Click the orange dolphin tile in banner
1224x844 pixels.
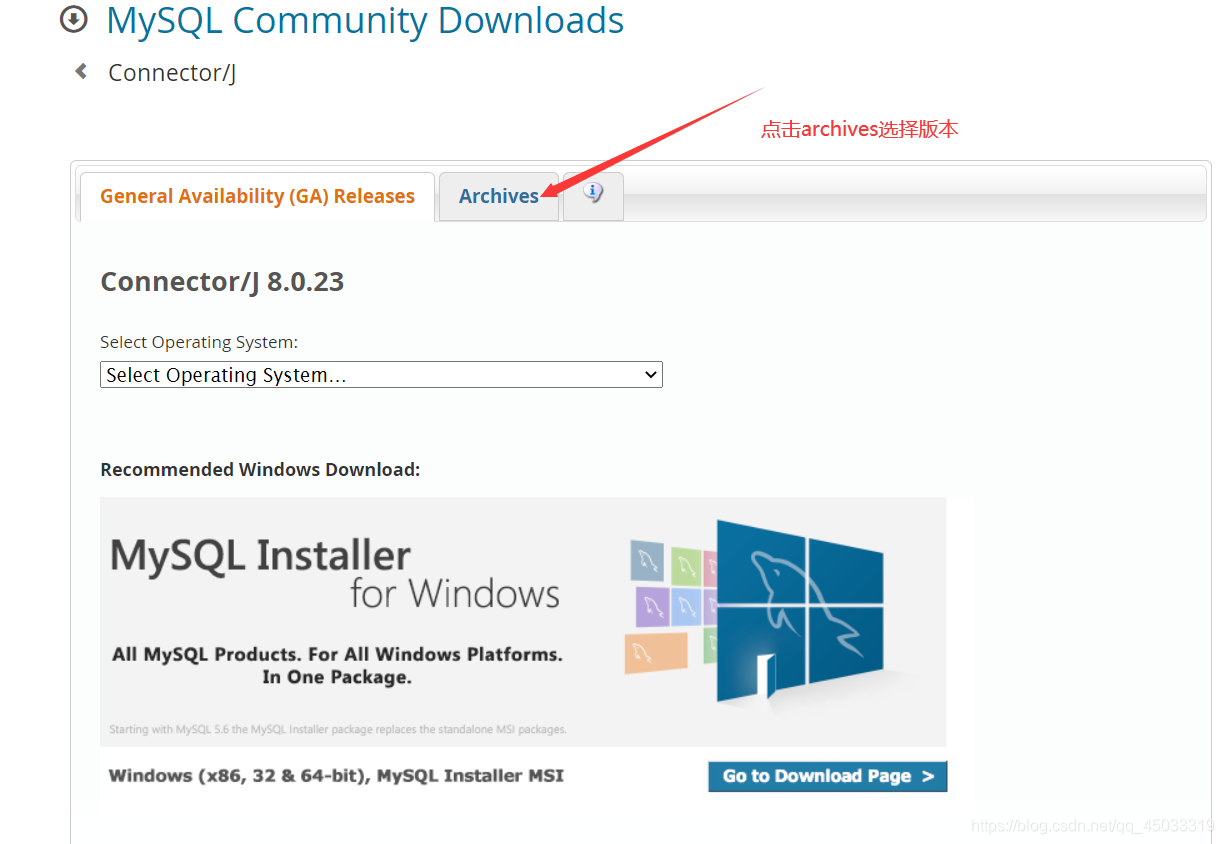pyautogui.click(x=656, y=653)
